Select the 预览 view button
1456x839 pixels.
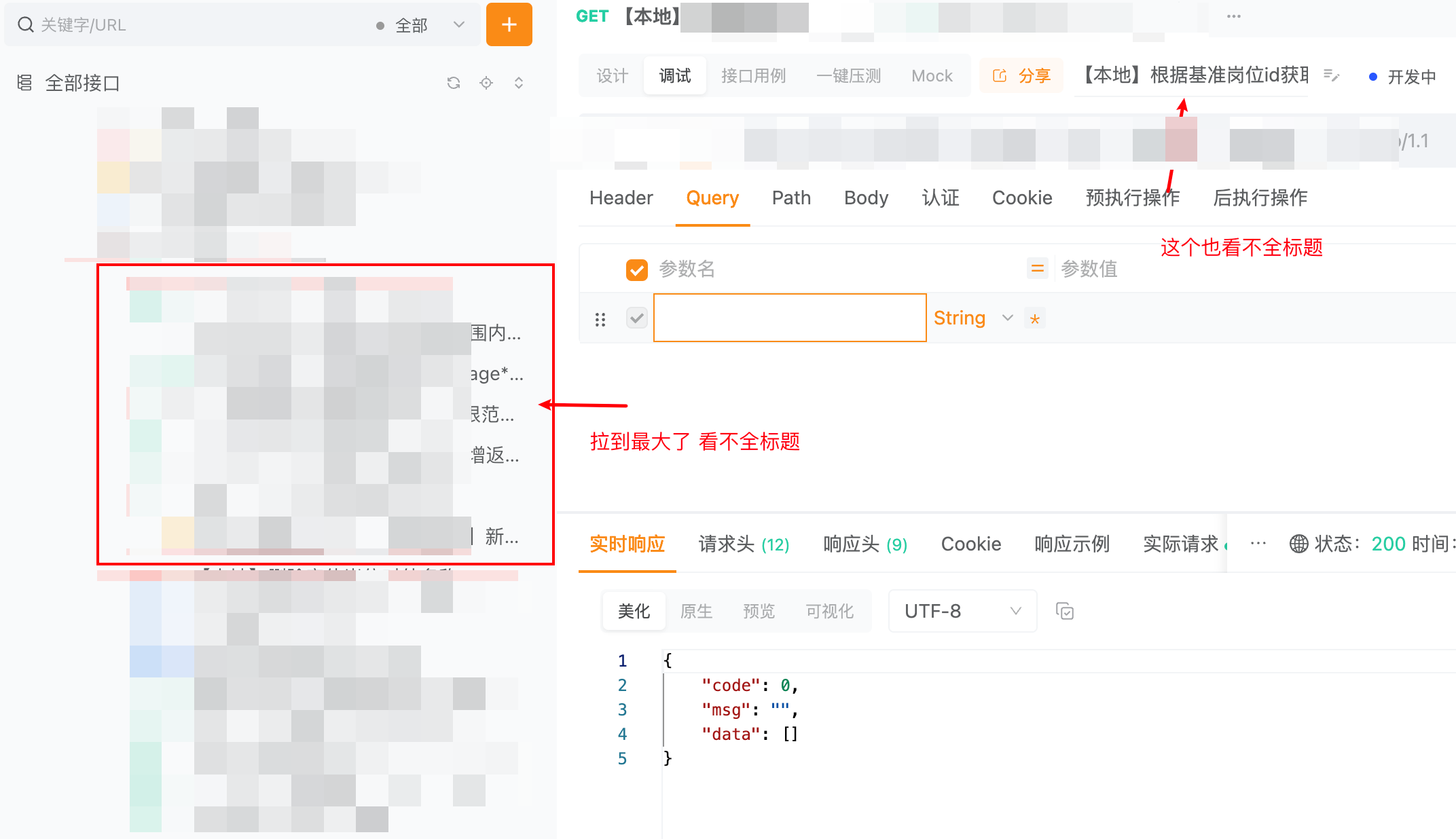tap(759, 611)
